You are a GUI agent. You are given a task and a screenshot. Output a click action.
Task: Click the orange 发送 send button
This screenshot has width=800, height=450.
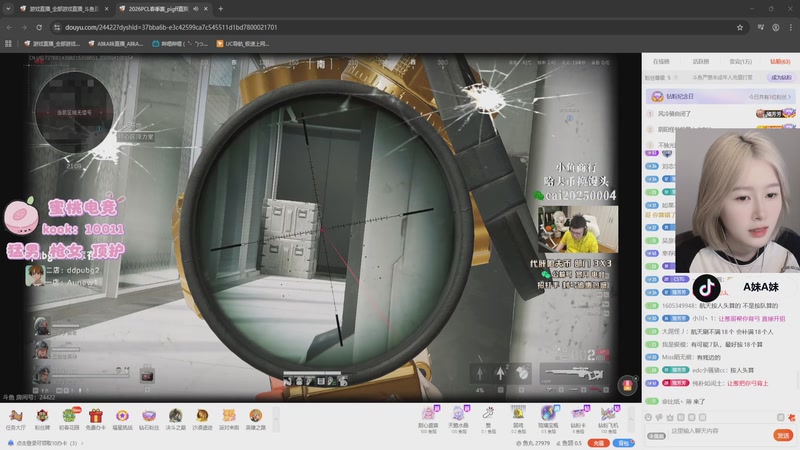[783, 435]
